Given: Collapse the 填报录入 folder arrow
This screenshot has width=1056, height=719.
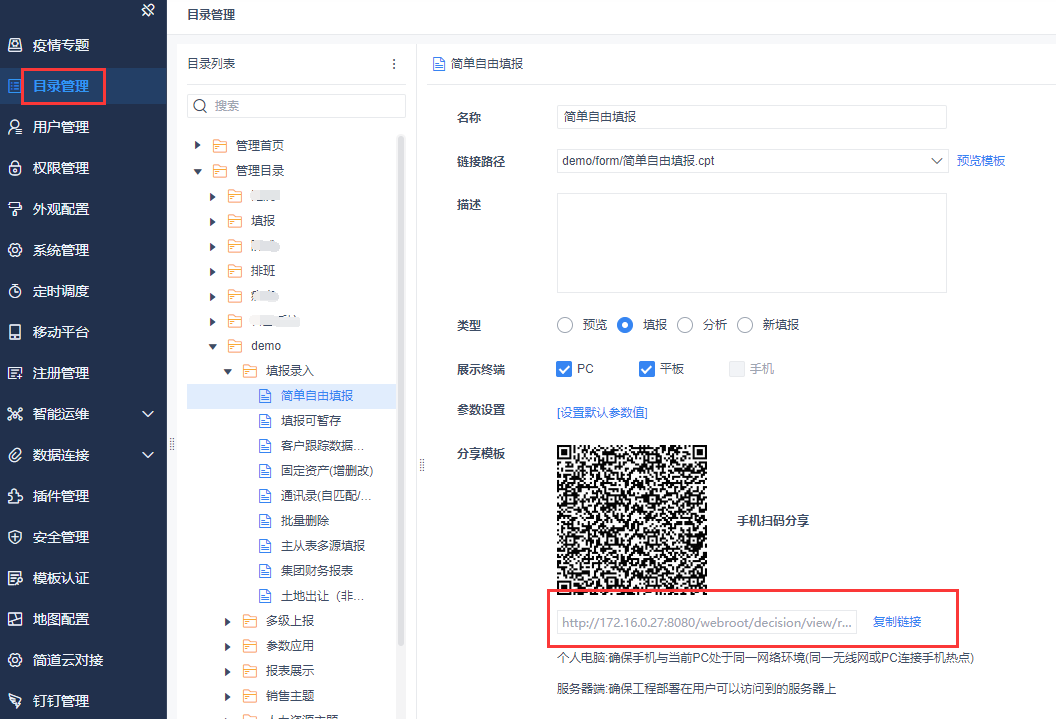Looking at the screenshot, I should tap(228, 372).
